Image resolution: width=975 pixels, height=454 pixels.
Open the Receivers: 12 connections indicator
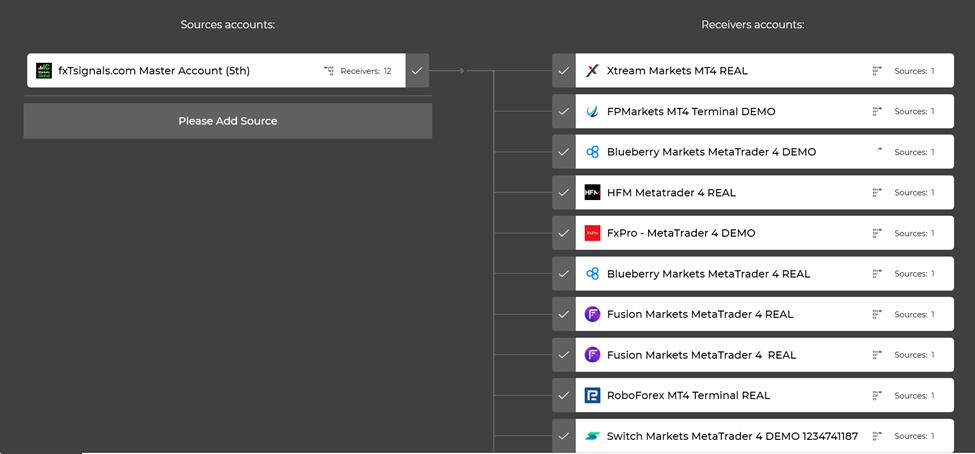pos(358,71)
